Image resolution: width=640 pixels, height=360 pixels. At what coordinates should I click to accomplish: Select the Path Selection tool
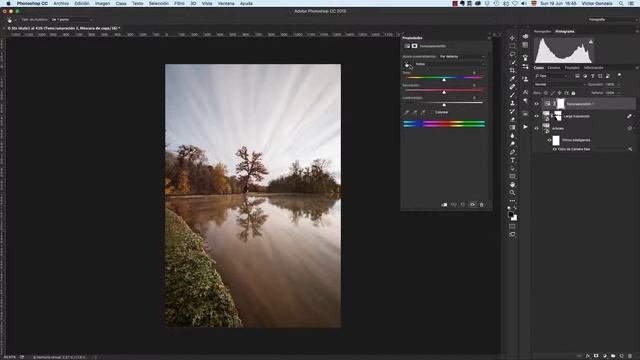point(512,168)
